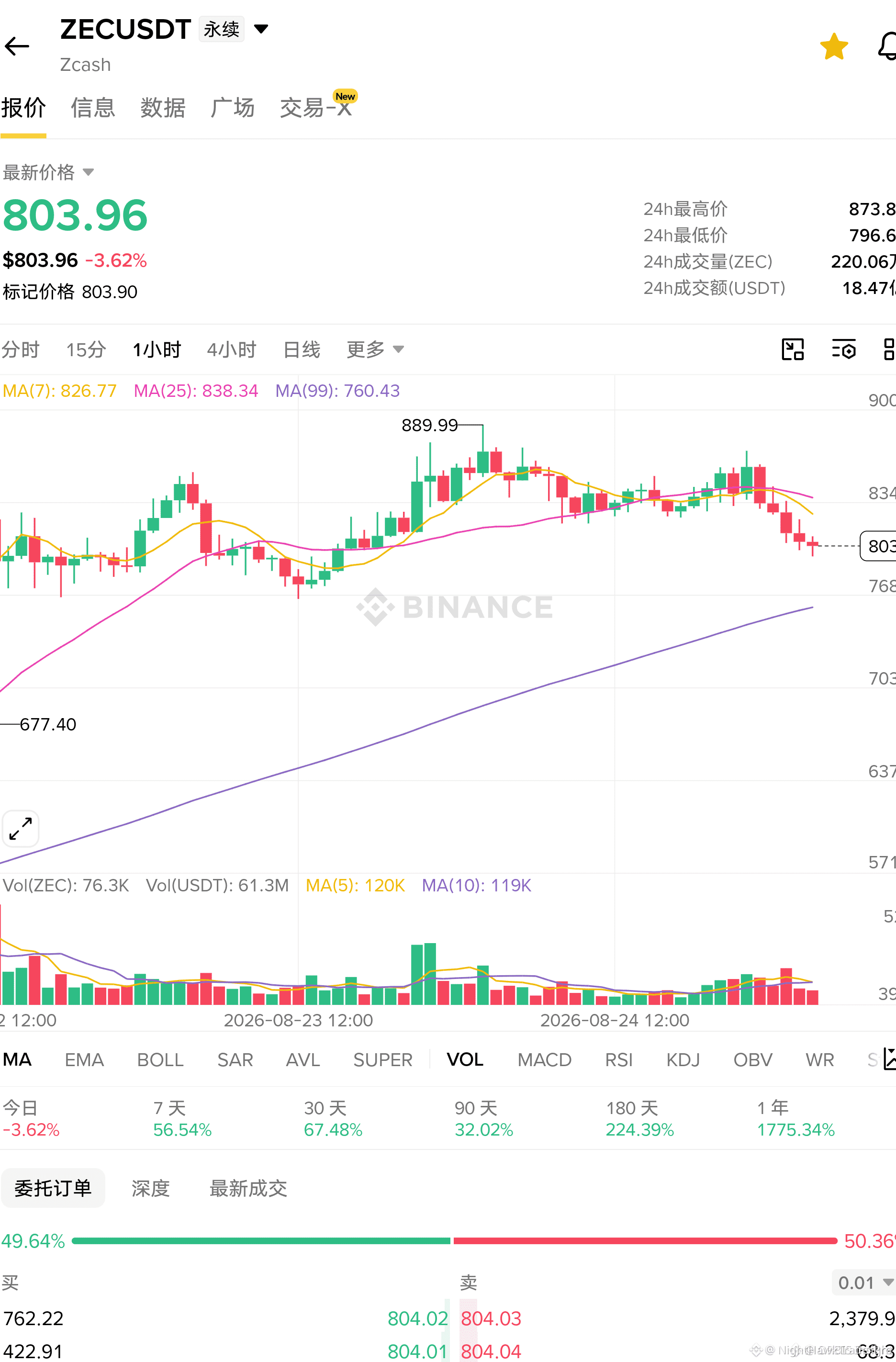Select the 深度 depth tab
Screen dimensions: 896x1362
[151, 1188]
